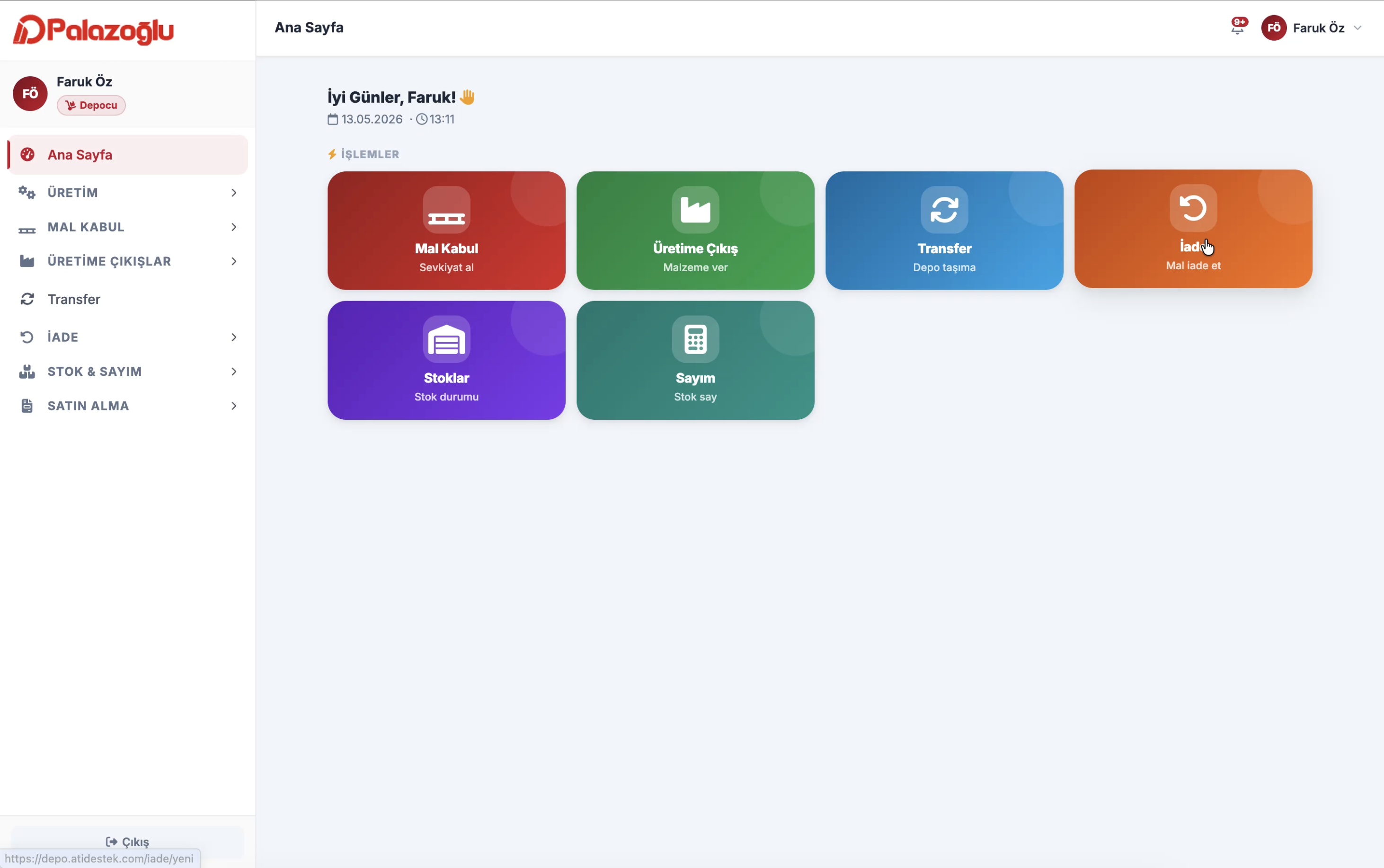Click the Üretime Çıkış card factory icon
1384x868 pixels.
696,210
